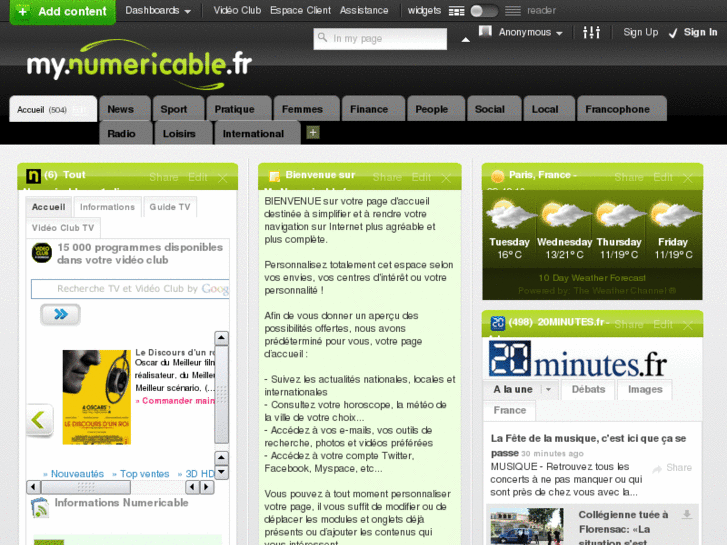Select the Accueil (504) page tab
This screenshot has height=545, width=727.
pyautogui.click(x=53, y=109)
